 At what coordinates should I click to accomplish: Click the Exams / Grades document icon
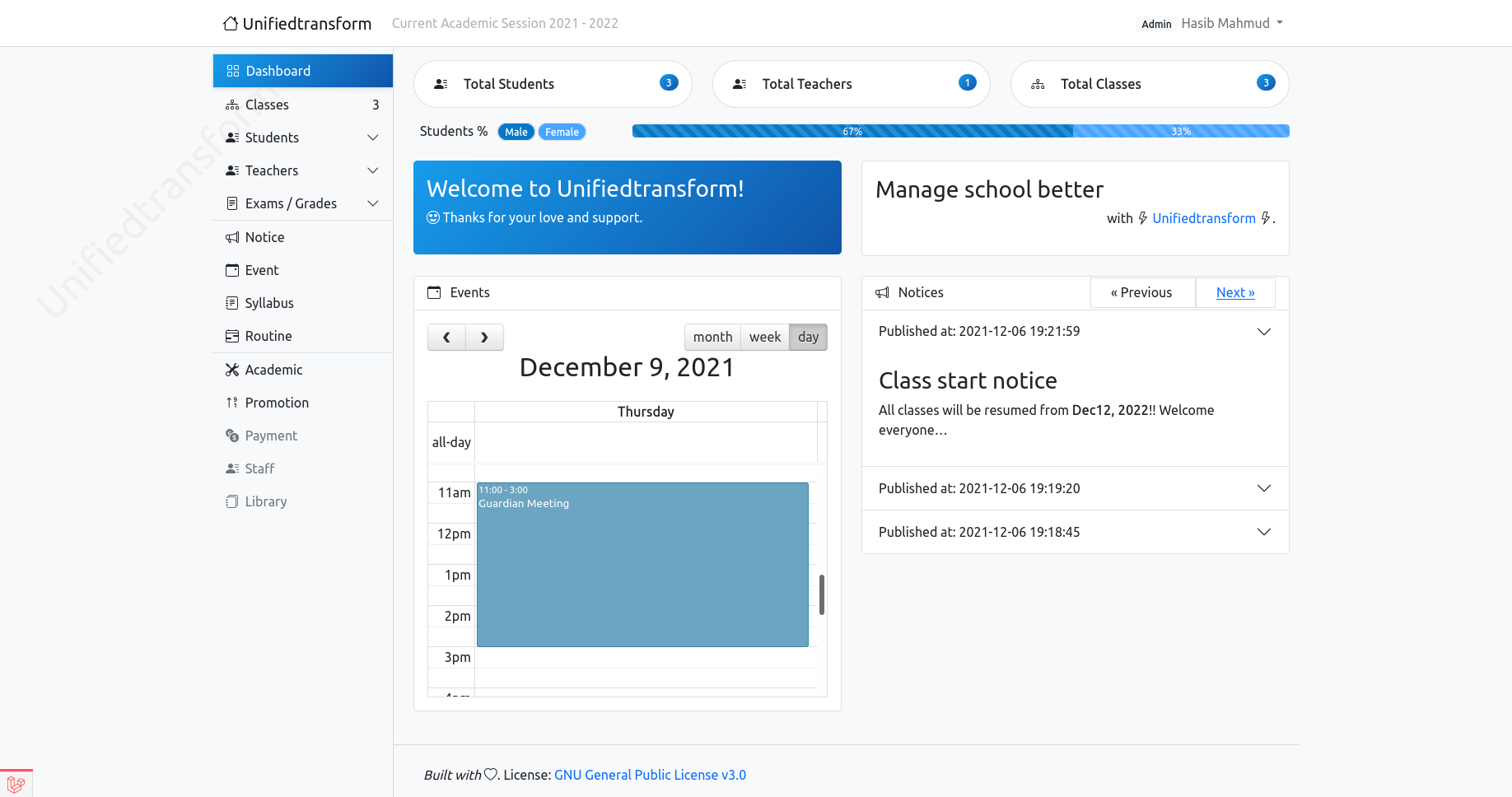tap(232, 203)
